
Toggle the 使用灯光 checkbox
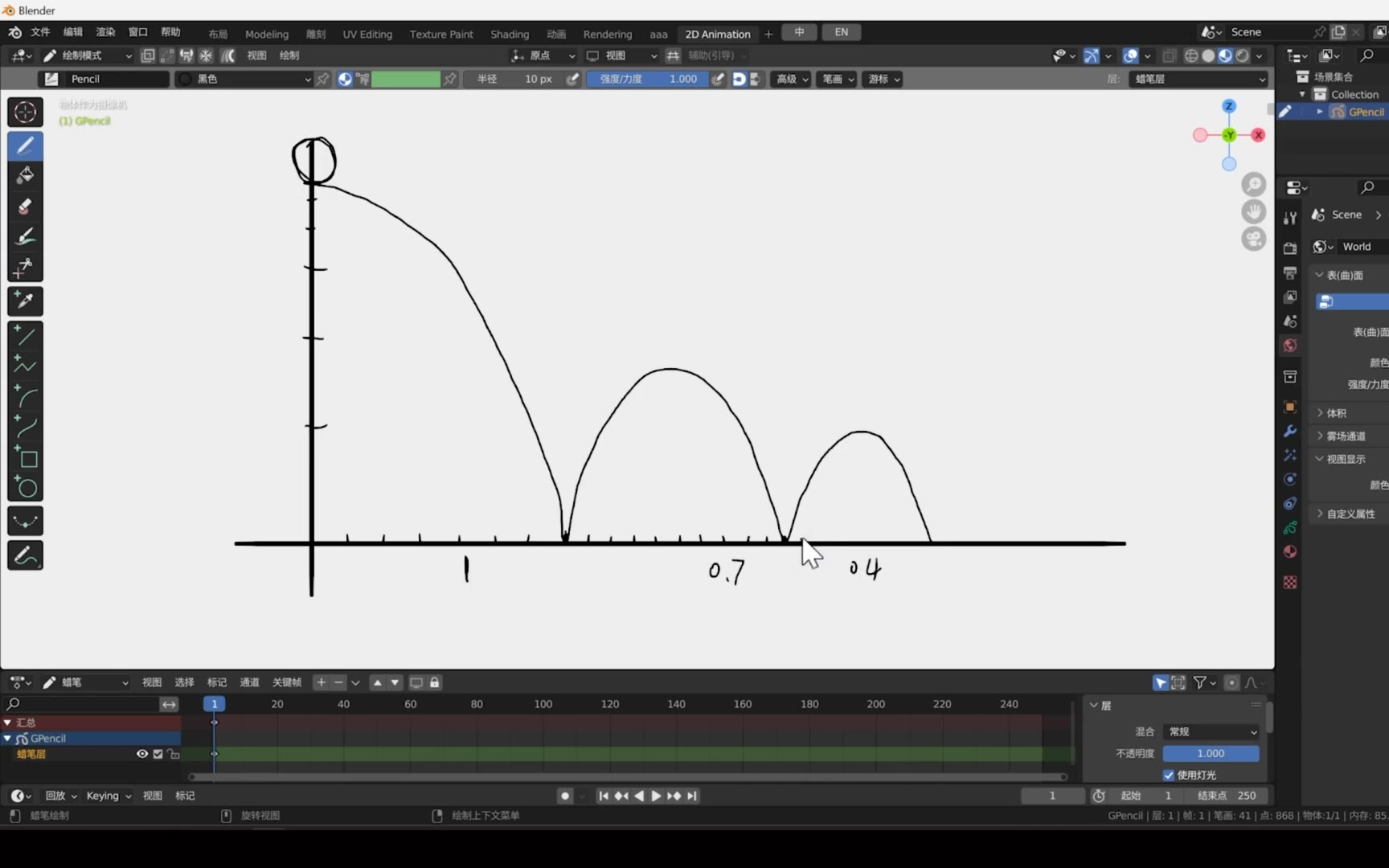click(1169, 775)
